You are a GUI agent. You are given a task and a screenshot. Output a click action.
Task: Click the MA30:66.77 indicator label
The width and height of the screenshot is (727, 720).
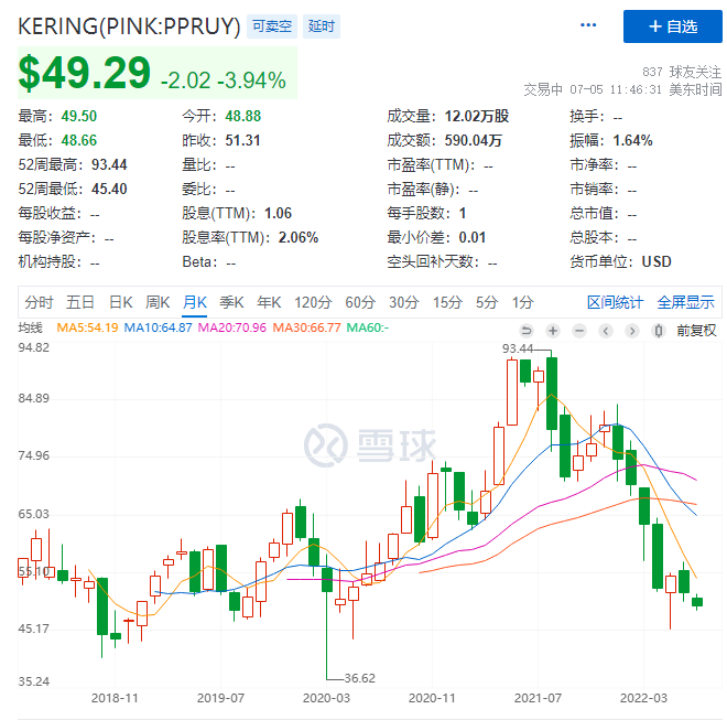point(306,328)
